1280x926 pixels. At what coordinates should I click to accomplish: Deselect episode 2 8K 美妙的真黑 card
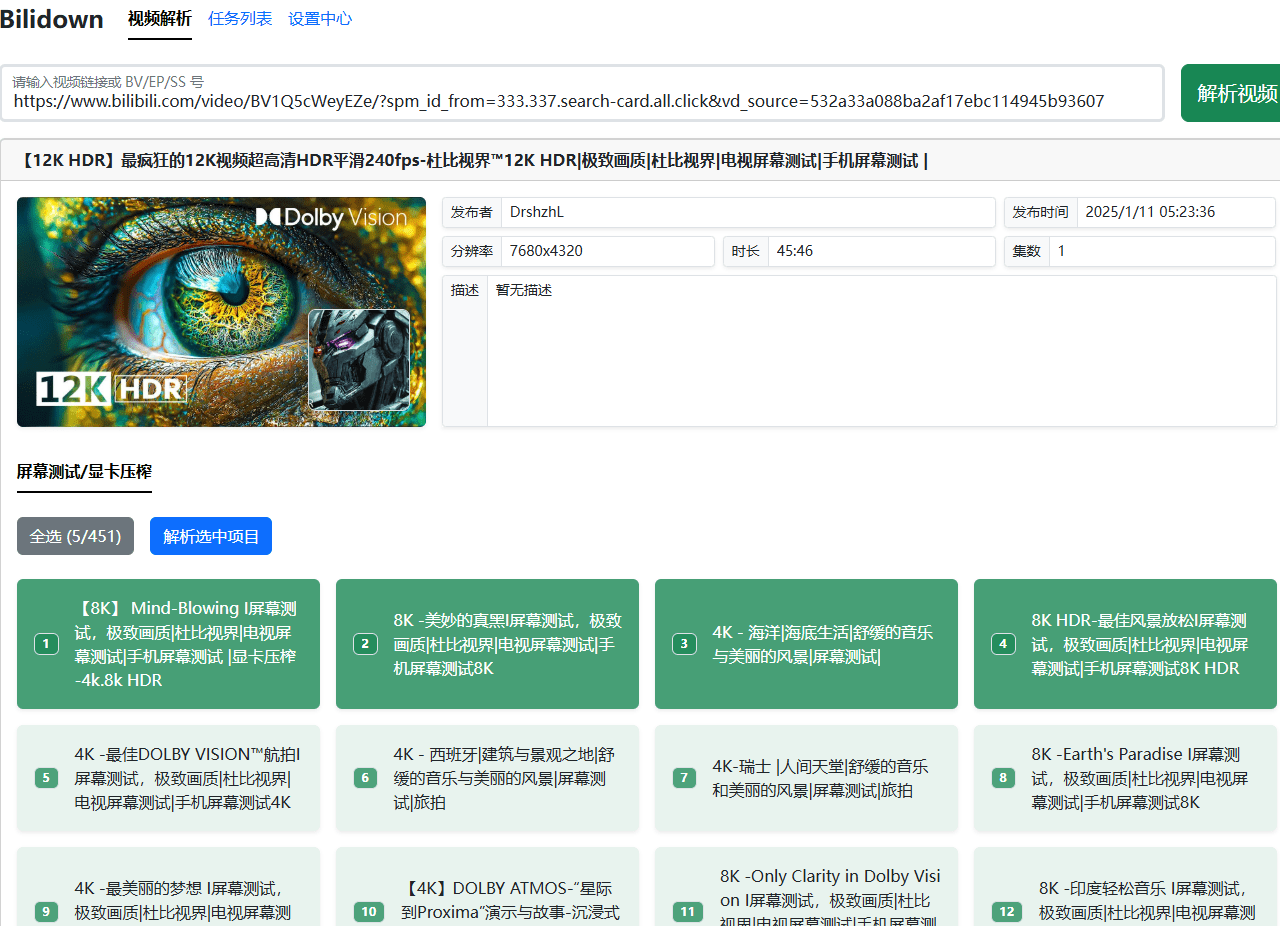[x=487, y=644]
